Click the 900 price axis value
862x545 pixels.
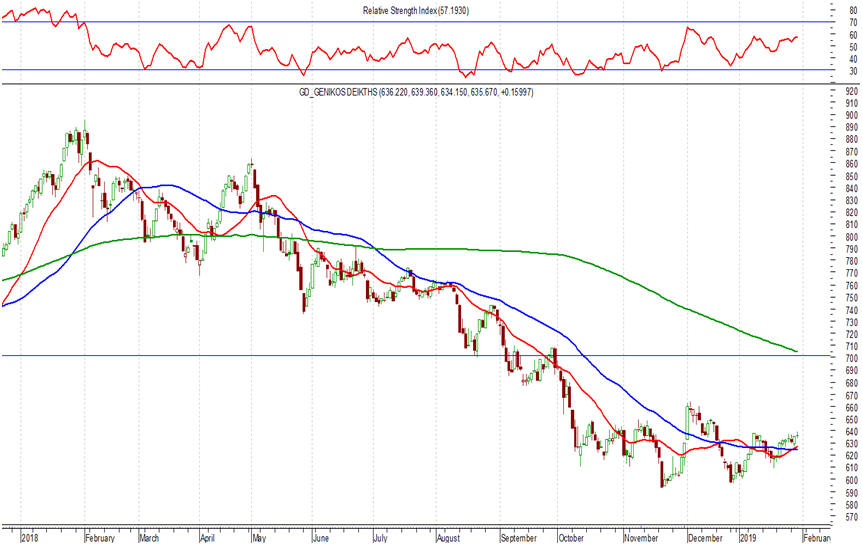pos(852,115)
